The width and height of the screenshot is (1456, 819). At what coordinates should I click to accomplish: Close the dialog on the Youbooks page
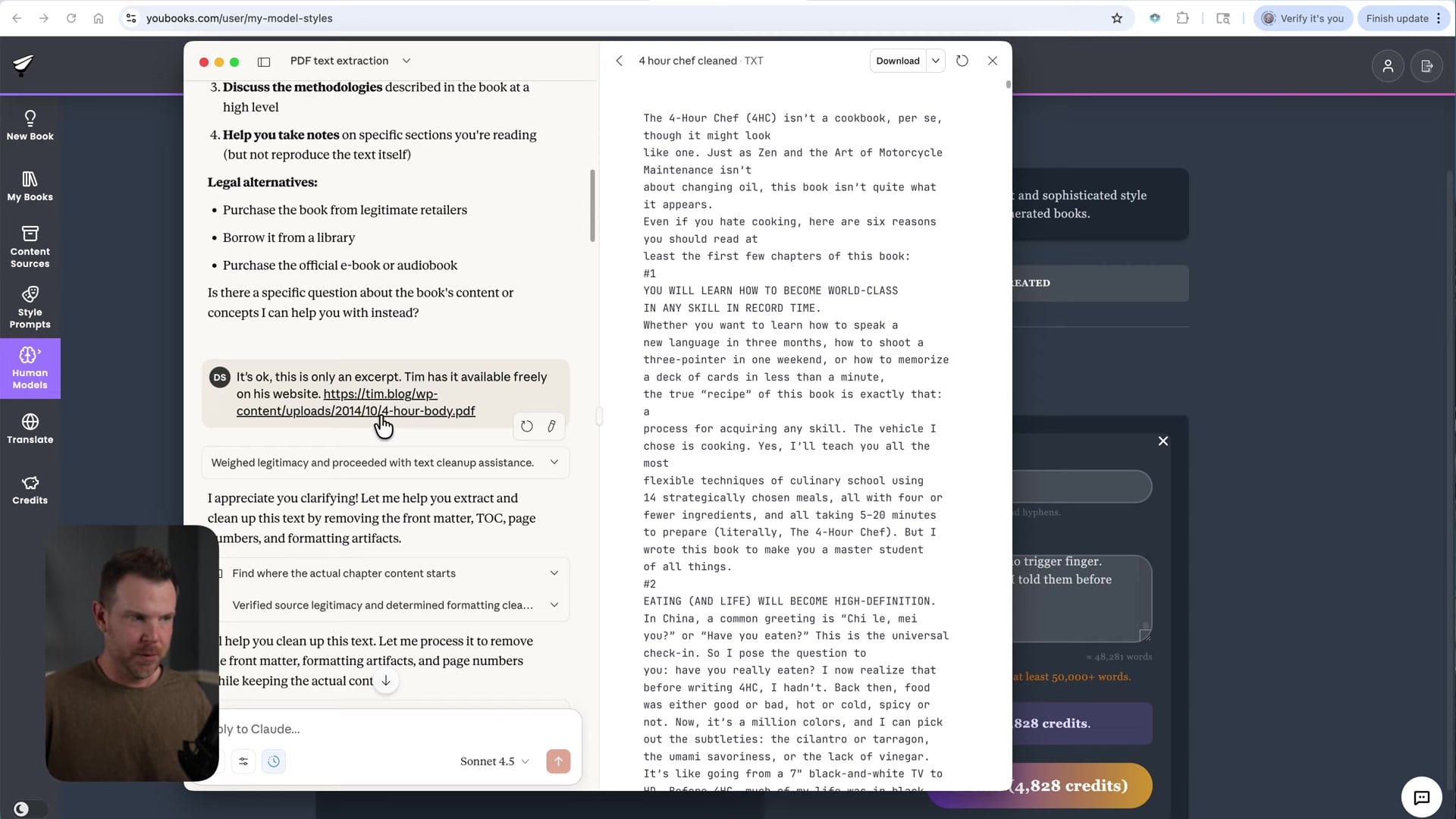click(1163, 441)
